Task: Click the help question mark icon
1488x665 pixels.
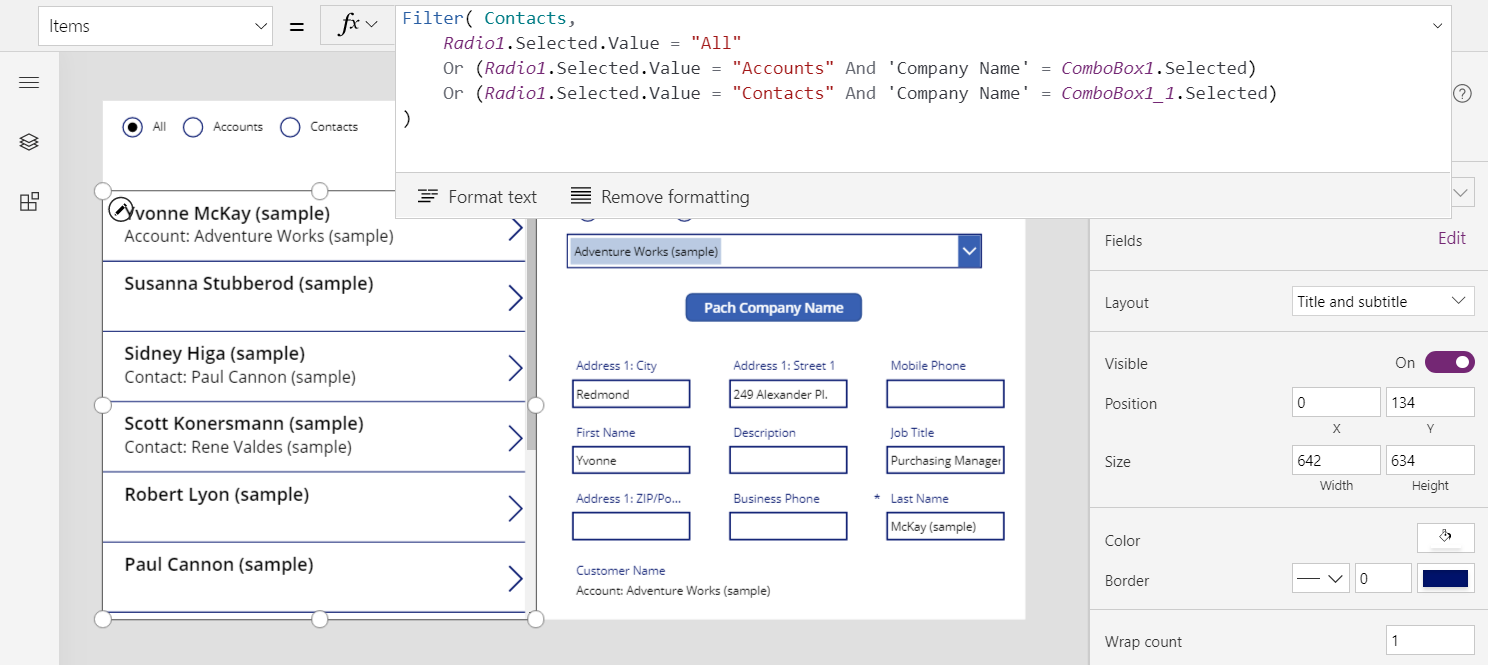Action: click(1462, 94)
